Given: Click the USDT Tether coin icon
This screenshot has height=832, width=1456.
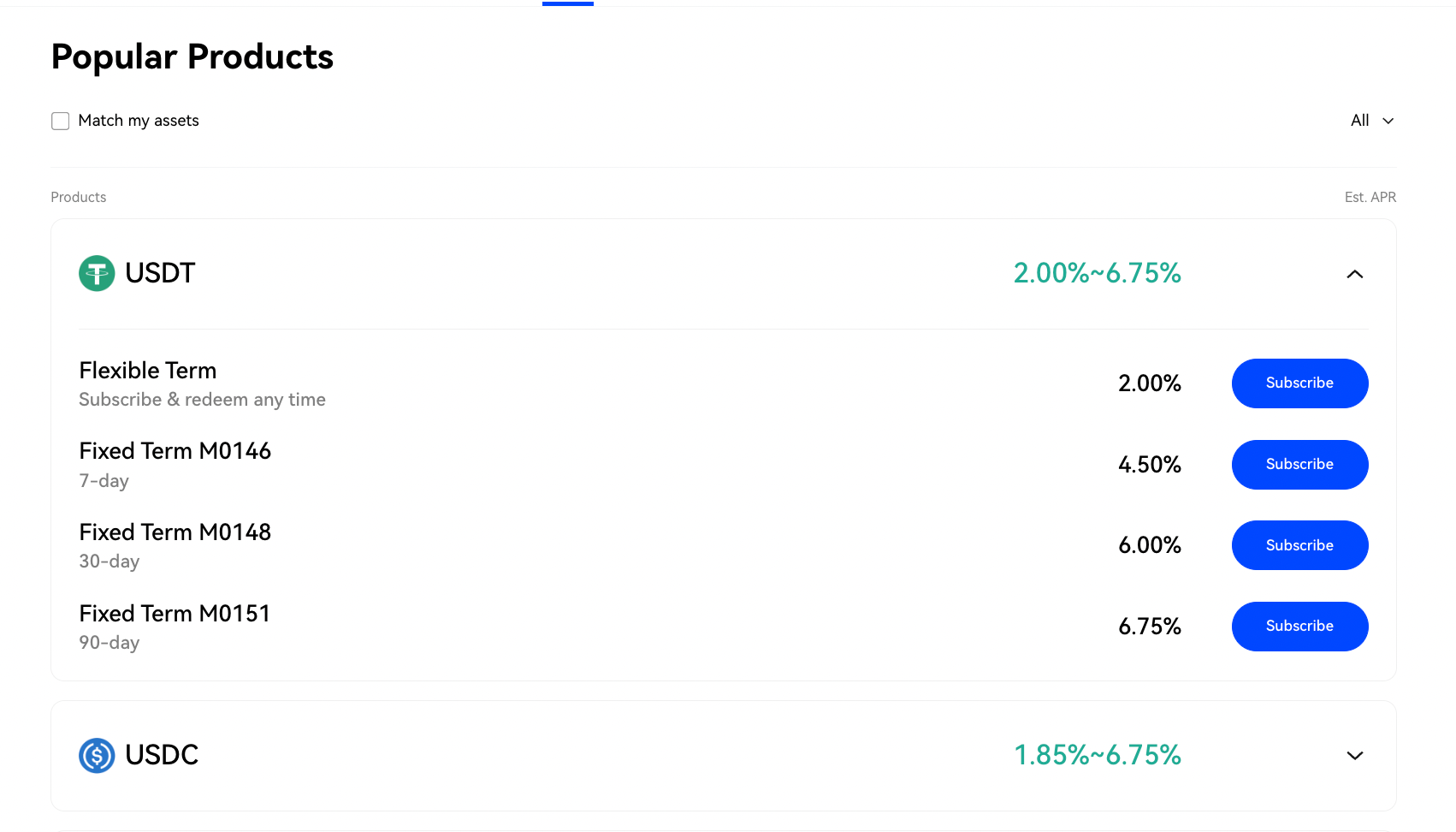Looking at the screenshot, I should 97,274.
